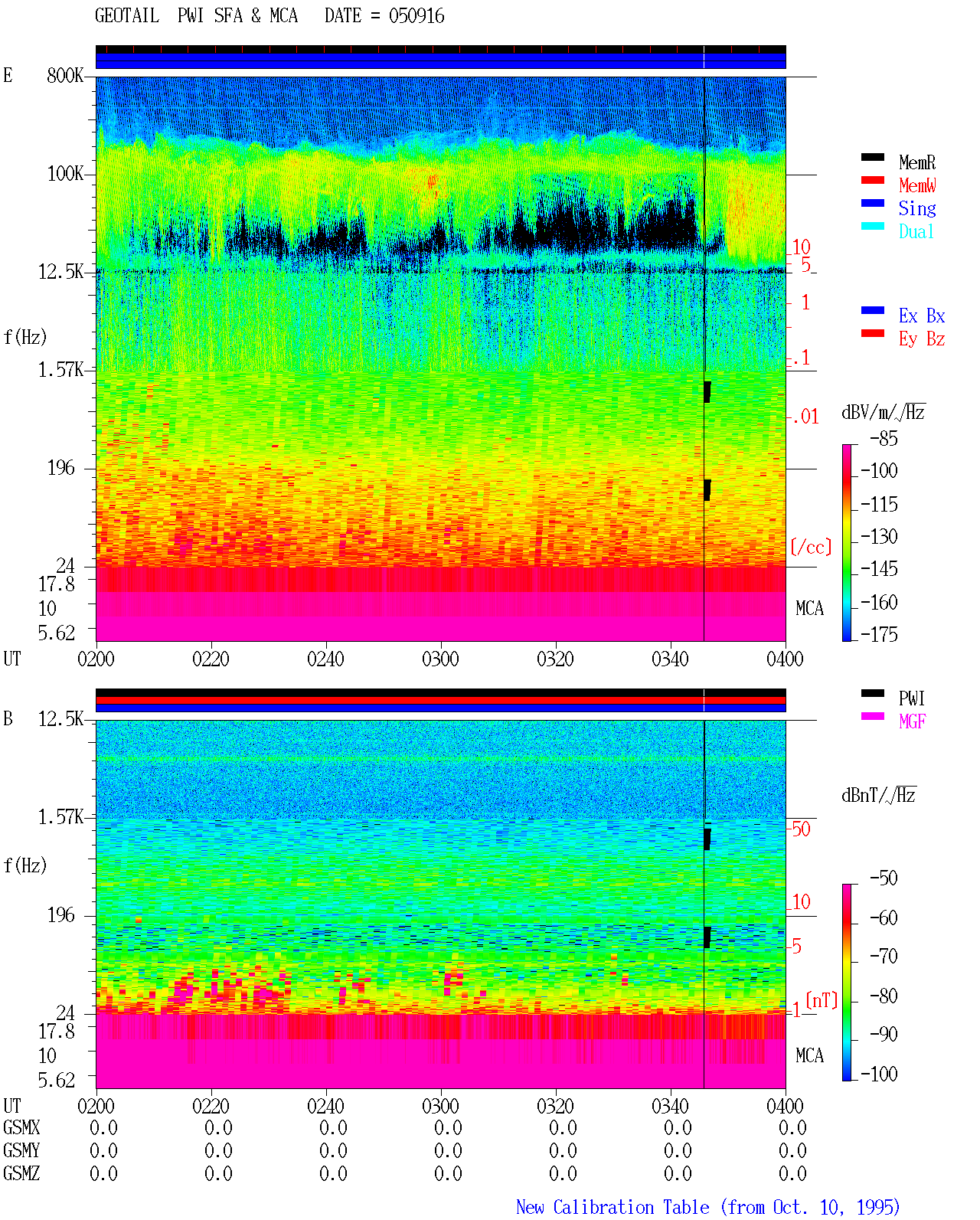Select the "MemW" legend label

coord(917,185)
